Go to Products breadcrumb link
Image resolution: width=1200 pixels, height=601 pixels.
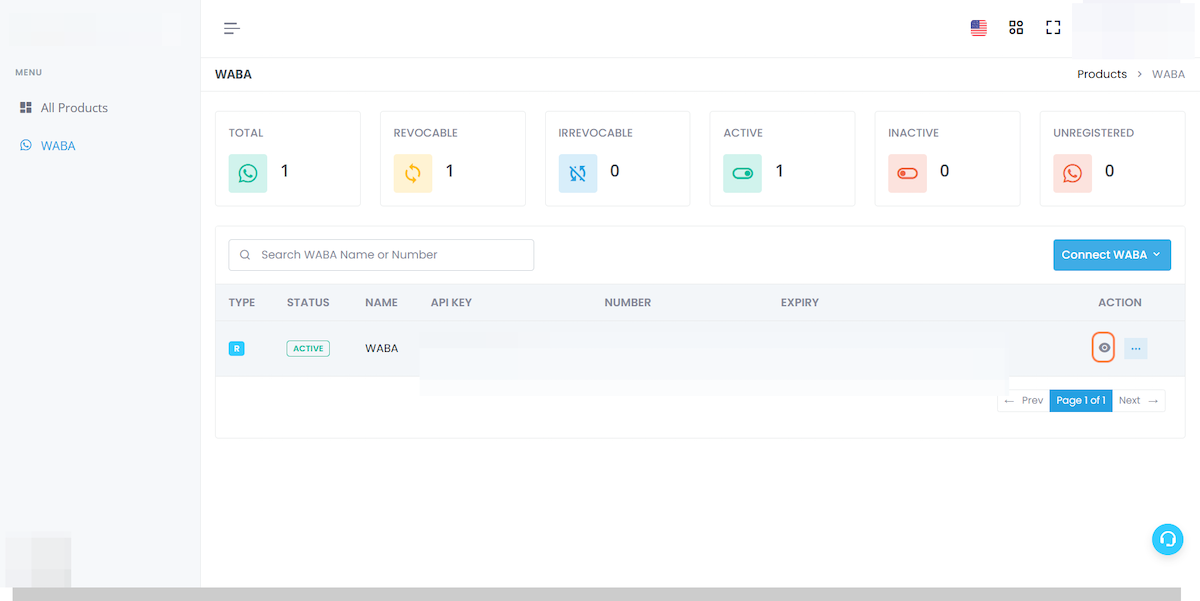pyautogui.click(x=1101, y=74)
